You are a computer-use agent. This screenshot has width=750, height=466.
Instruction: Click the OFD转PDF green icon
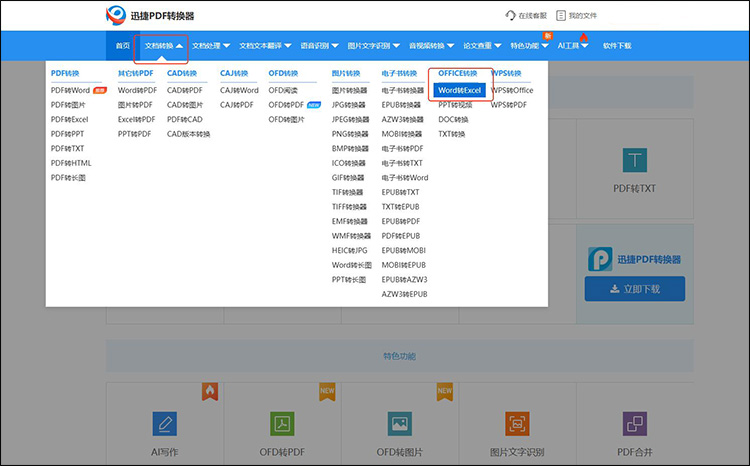click(282, 423)
